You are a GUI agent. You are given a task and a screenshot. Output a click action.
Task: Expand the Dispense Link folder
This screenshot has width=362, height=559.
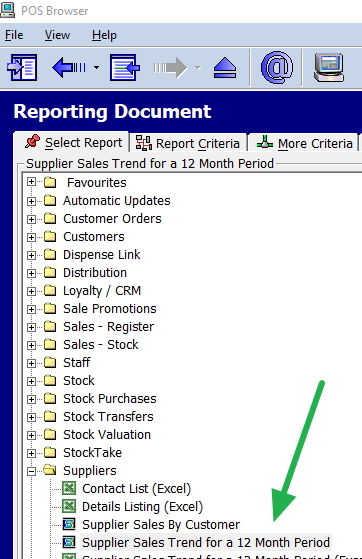31,255
